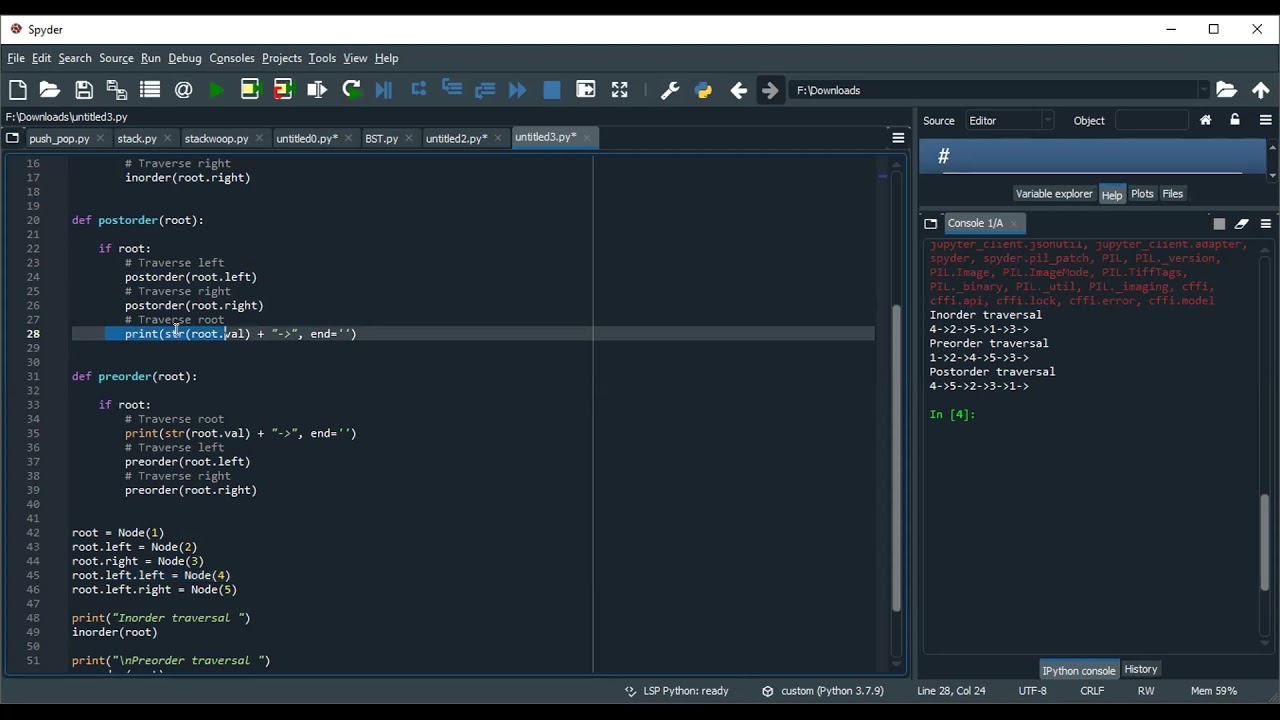The image size is (1280, 720).
Task: Run current cell and advance to next
Action: coord(284,90)
